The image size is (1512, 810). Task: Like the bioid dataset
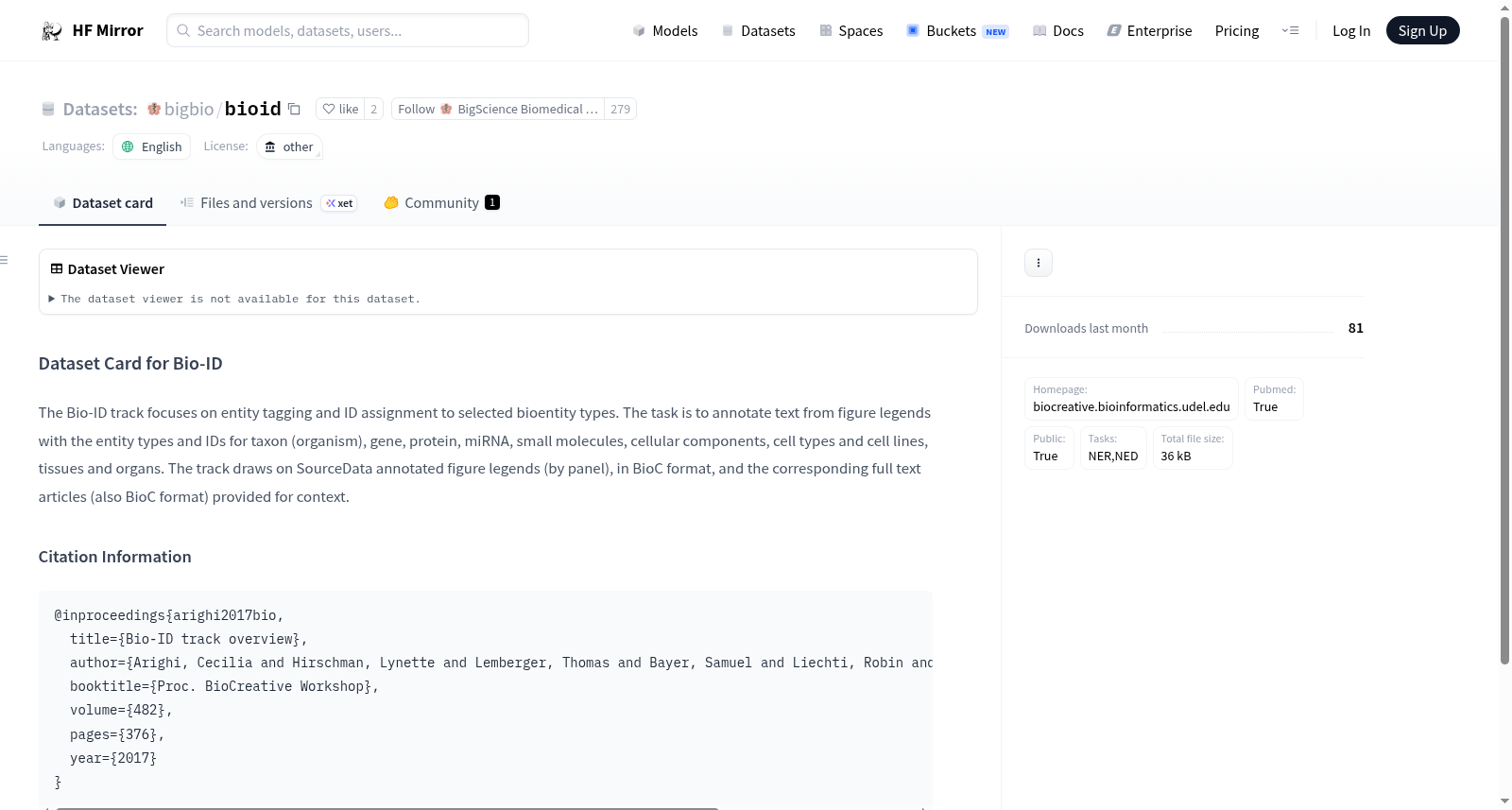click(340, 109)
